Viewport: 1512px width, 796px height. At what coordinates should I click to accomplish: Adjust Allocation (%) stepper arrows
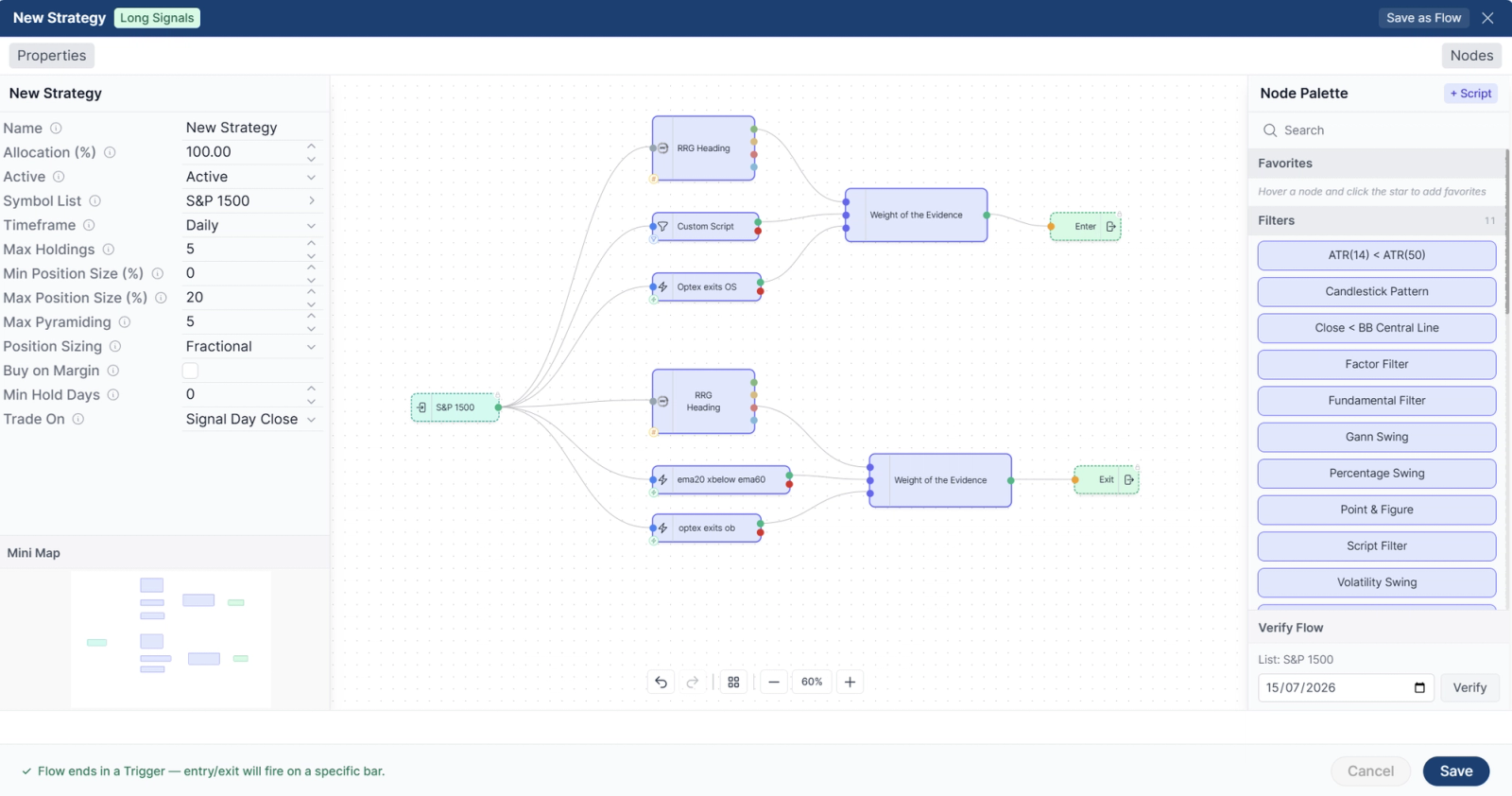[311, 152]
